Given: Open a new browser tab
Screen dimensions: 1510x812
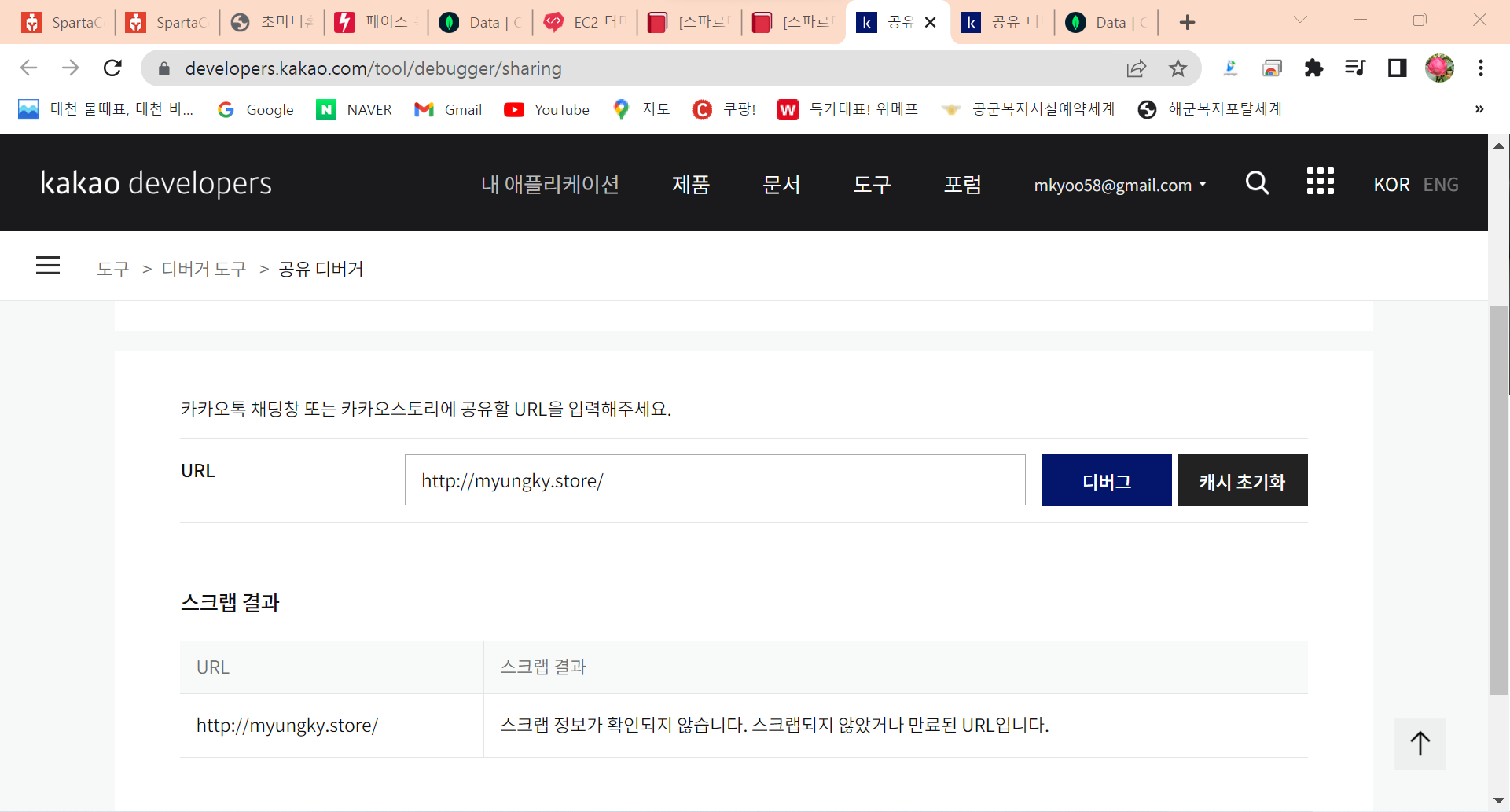Looking at the screenshot, I should (1187, 23).
